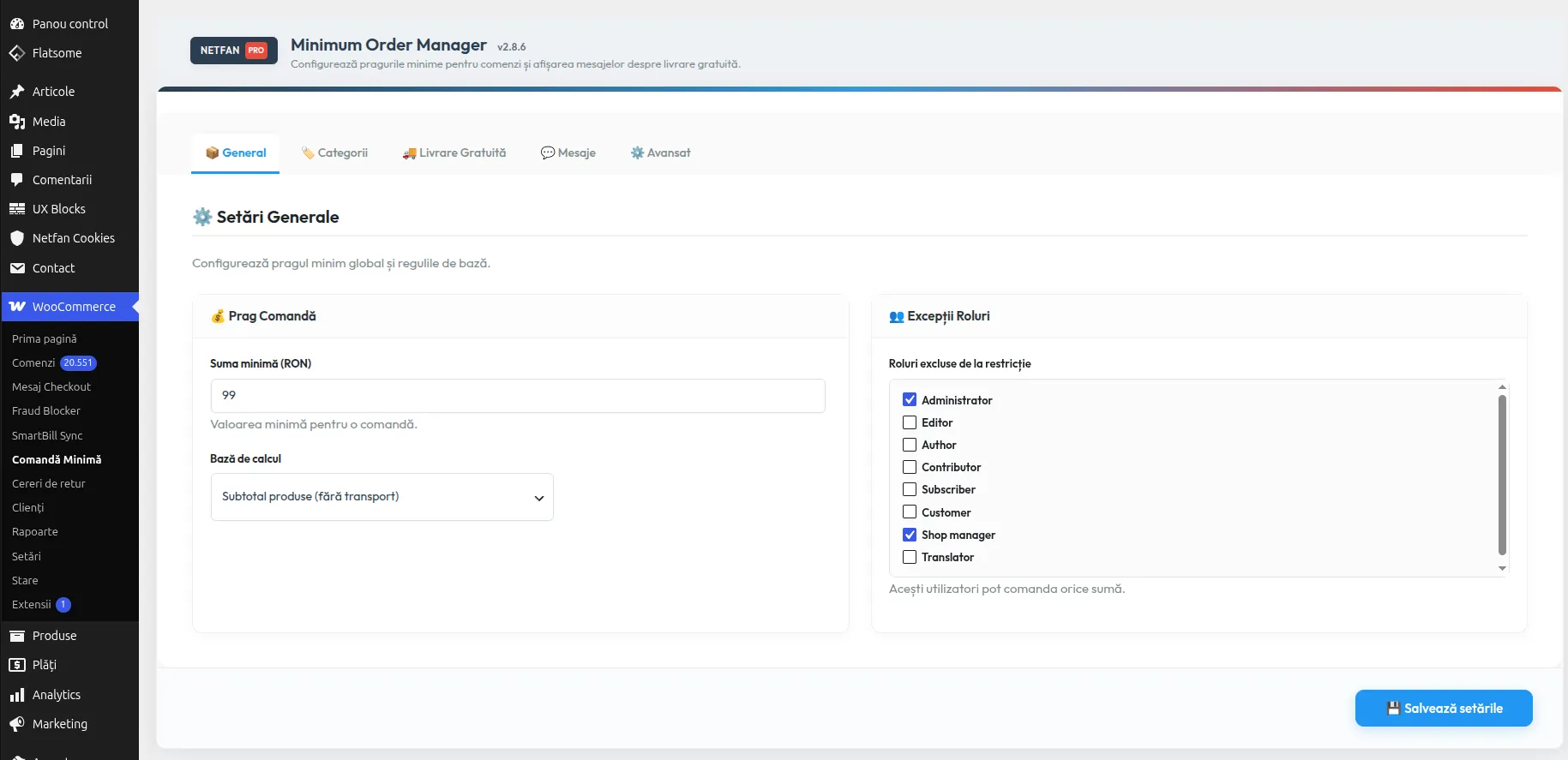Click the Produse archive icon
Image resolution: width=1568 pixels, height=760 pixels.
(x=17, y=636)
